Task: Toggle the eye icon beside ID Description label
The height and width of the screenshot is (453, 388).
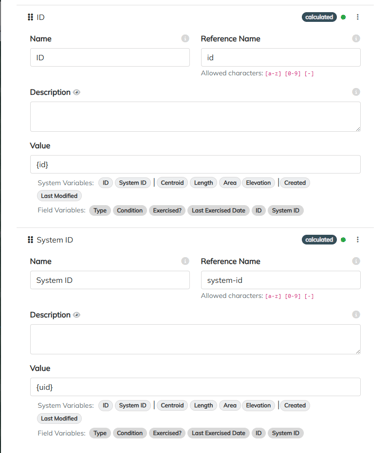Action: [x=77, y=92]
